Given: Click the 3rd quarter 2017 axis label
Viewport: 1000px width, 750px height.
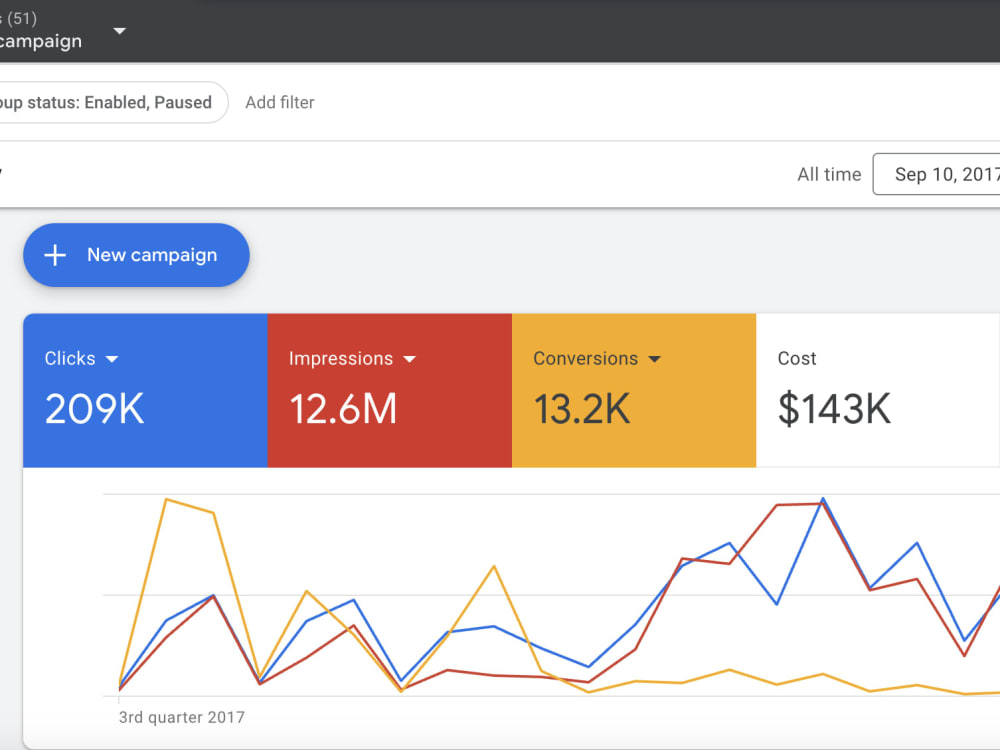Looking at the screenshot, I should (x=182, y=717).
